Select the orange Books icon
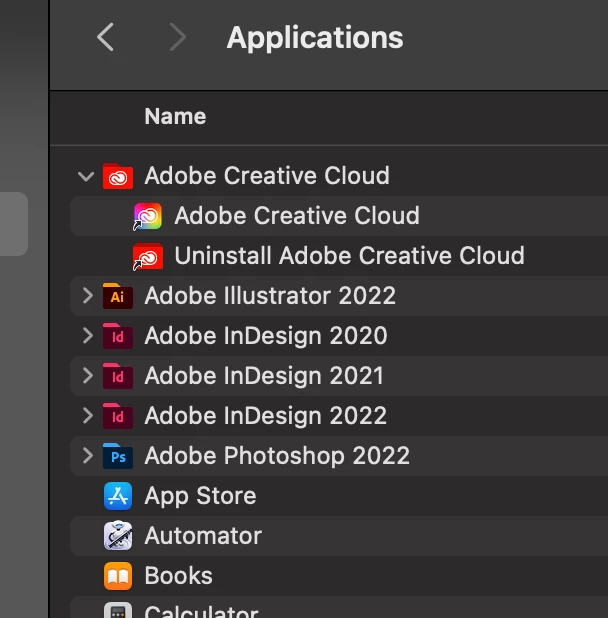Viewport: 608px width, 618px height. click(x=118, y=576)
